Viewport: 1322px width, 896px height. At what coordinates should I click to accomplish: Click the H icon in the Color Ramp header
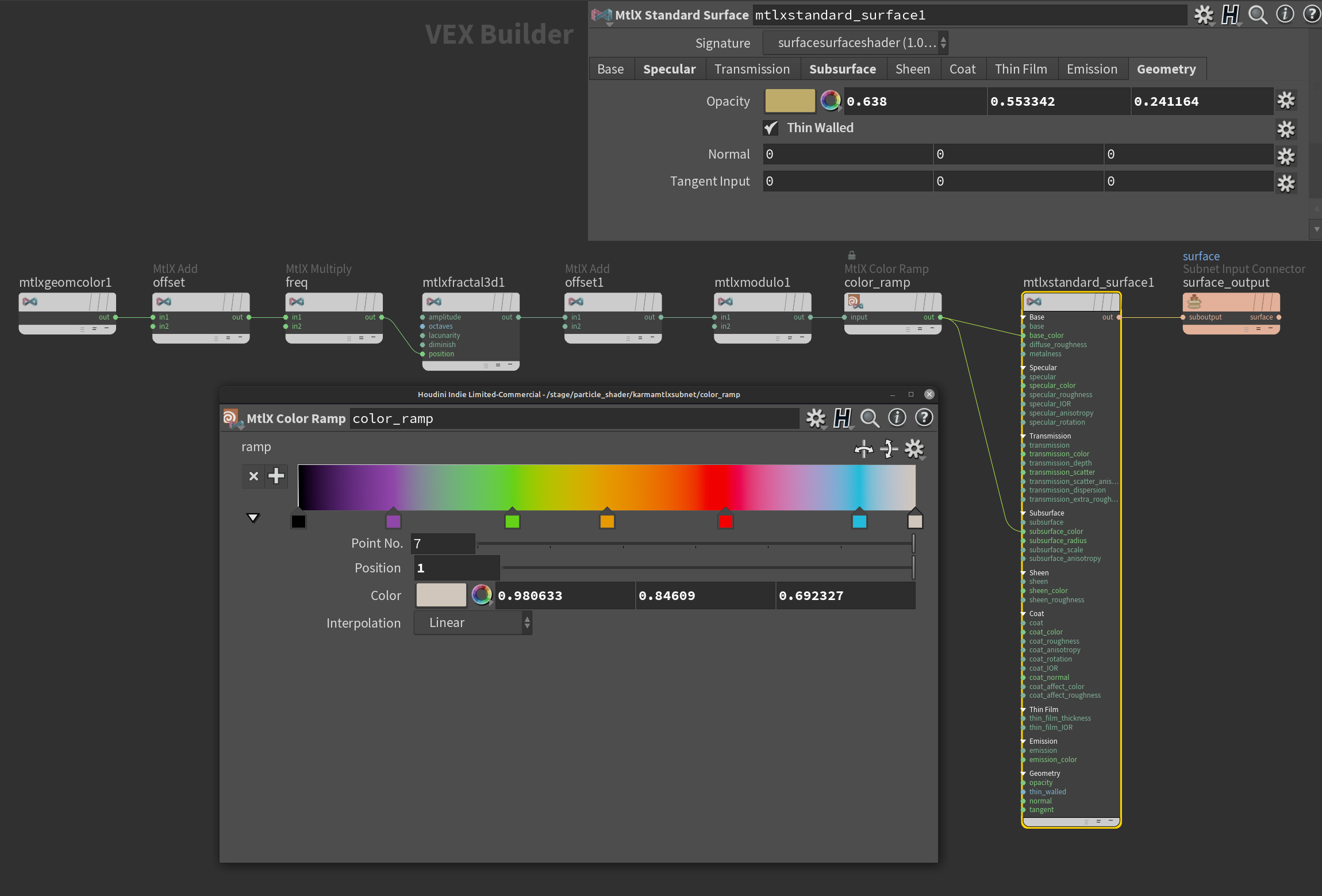(x=842, y=418)
